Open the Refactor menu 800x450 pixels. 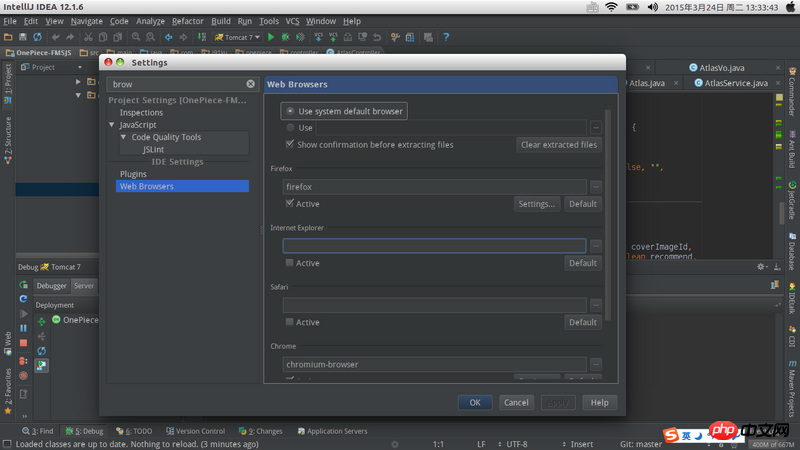187,21
